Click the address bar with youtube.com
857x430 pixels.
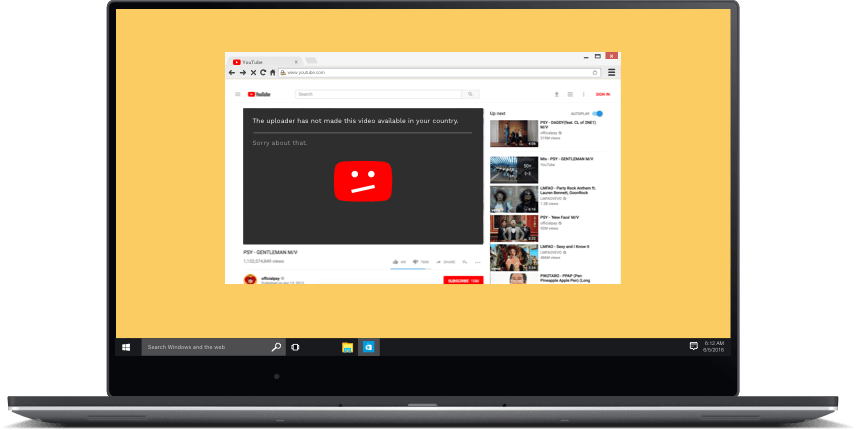click(x=439, y=72)
